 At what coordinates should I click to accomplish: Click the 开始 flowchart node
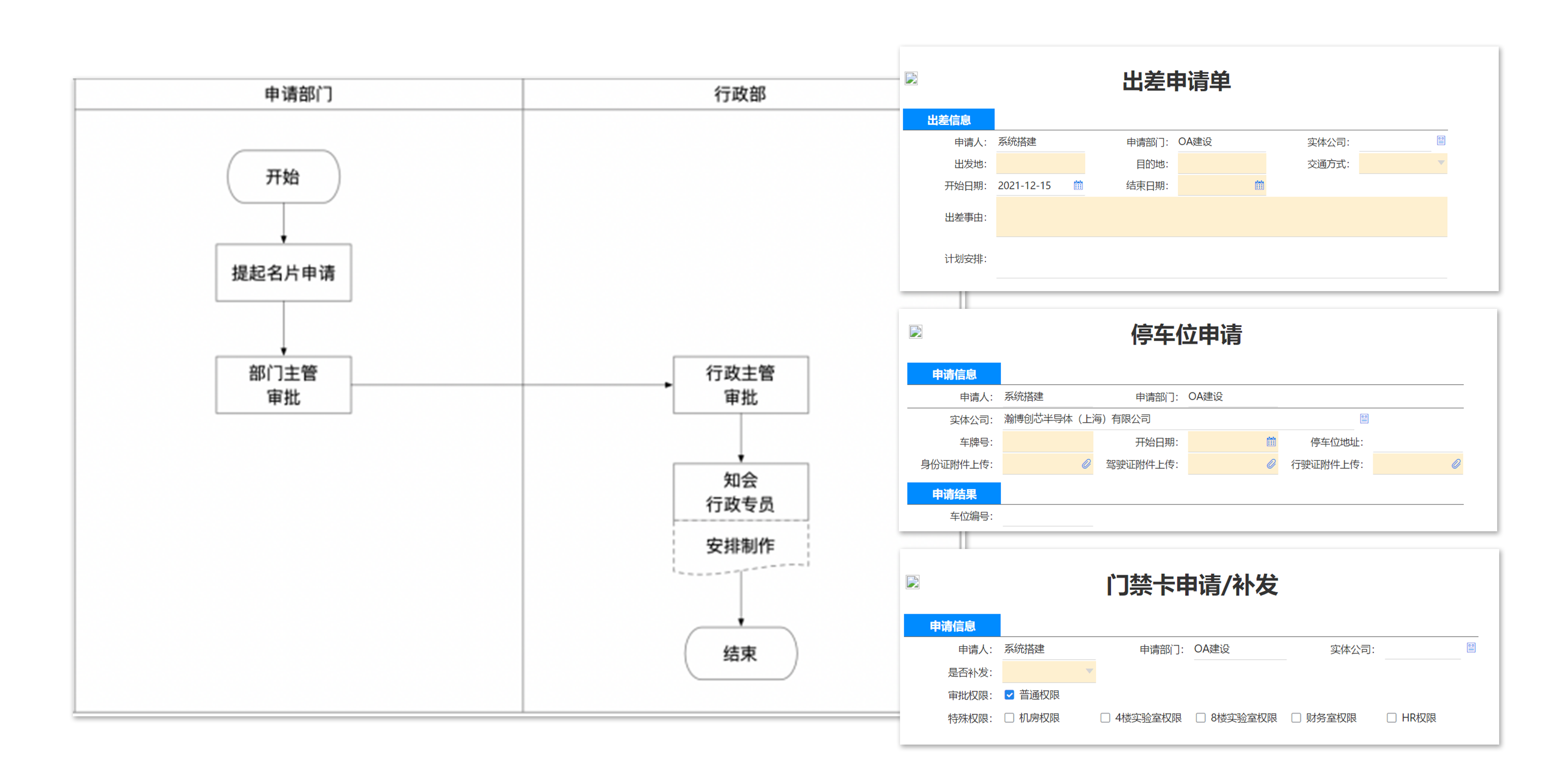coord(283,176)
